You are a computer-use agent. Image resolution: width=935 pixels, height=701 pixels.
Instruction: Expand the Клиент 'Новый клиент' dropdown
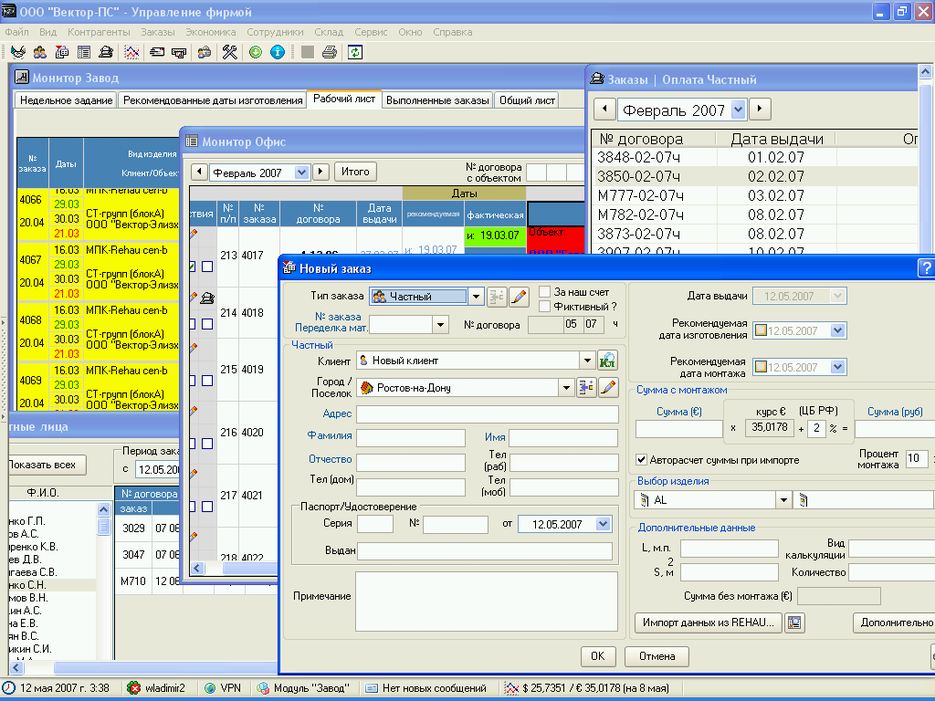click(x=587, y=360)
